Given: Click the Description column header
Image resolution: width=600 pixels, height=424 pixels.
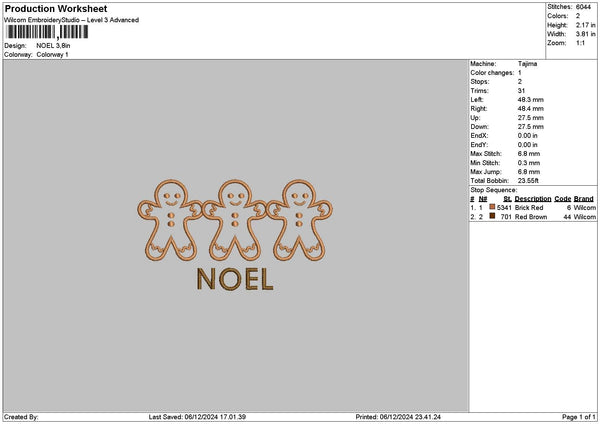Looking at the screenshot, I should pyautogui.click(x=533, y=199).
